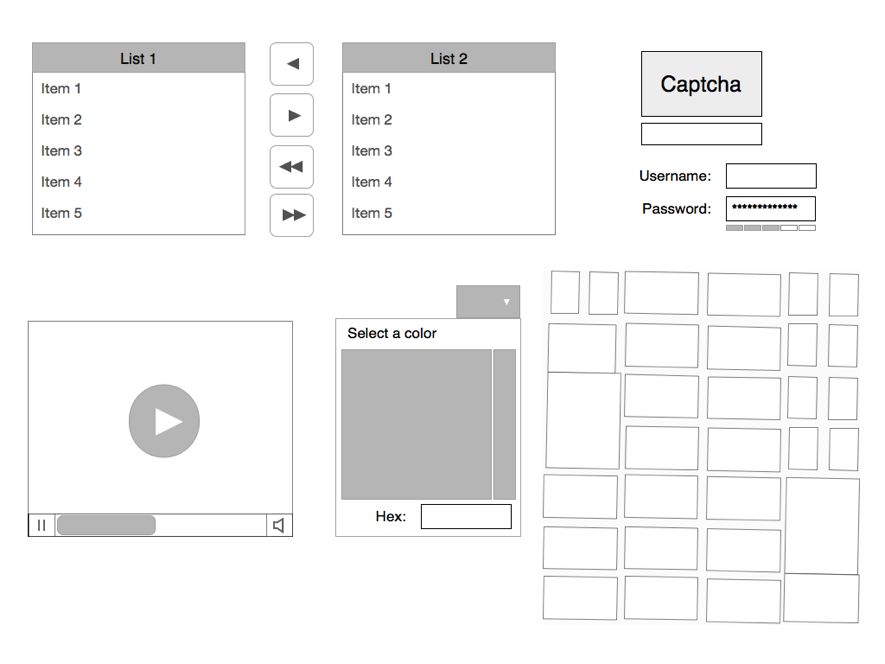The image size is (885, 664).
Task: Click the Captcha image box
Action: pyautogui.click(x=701, y=84)
